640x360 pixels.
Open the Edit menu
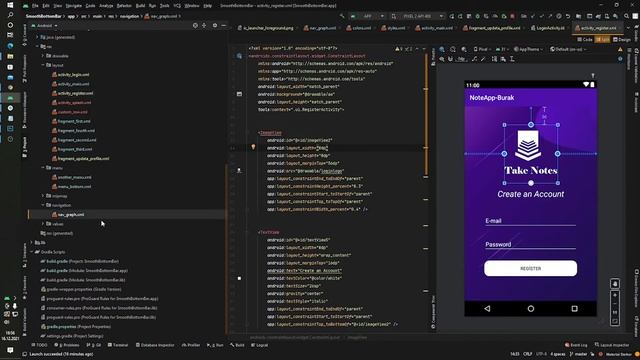coord(46,6)
